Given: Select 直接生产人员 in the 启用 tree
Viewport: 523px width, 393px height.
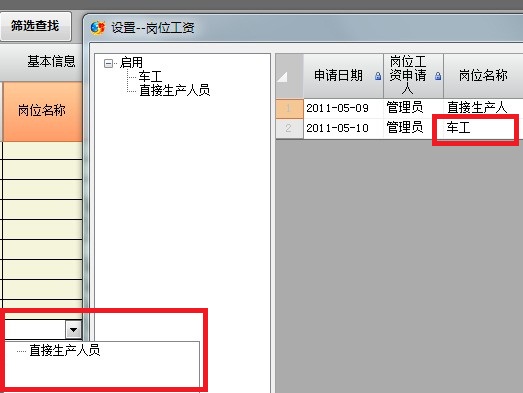Looking at the screenshot, I should click(174, 90).
